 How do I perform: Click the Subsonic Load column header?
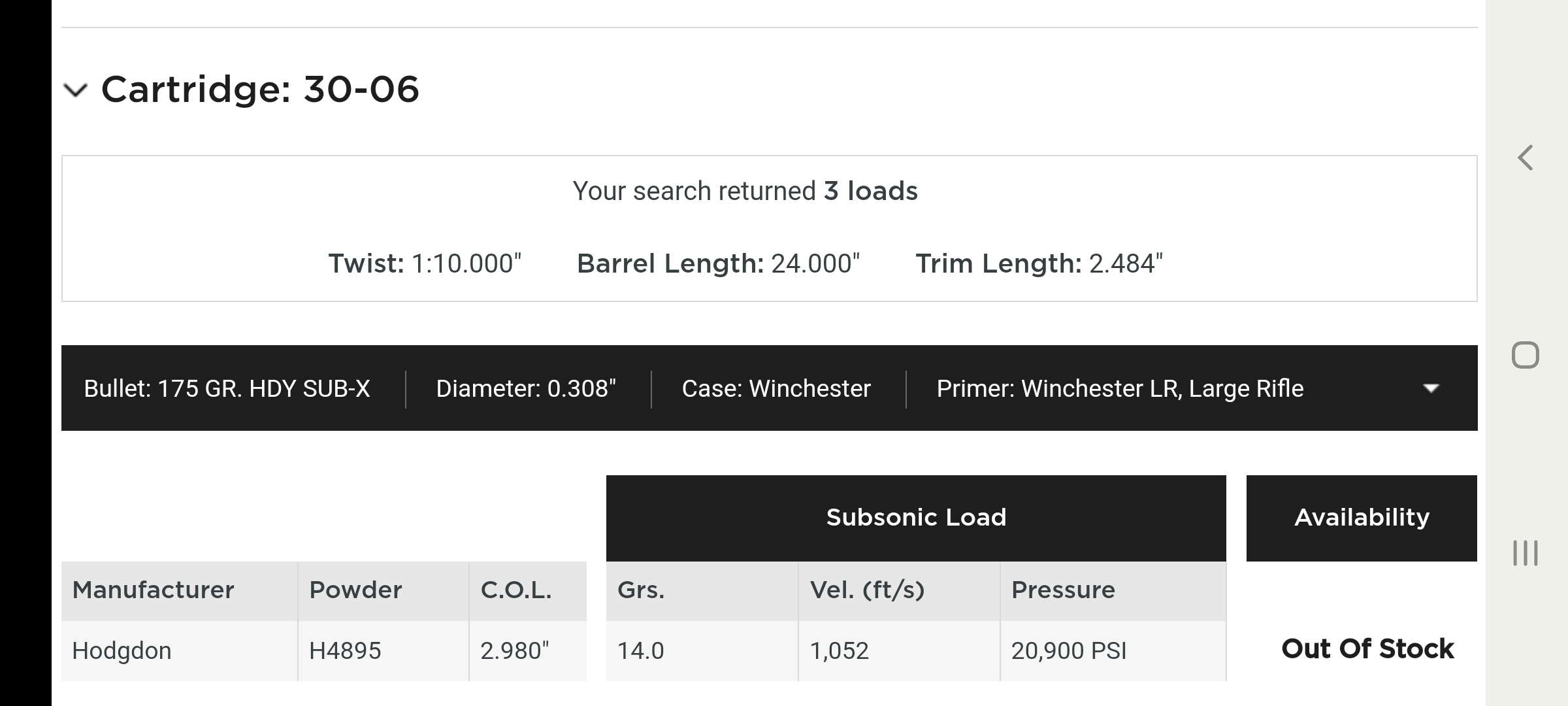[916, 518]
